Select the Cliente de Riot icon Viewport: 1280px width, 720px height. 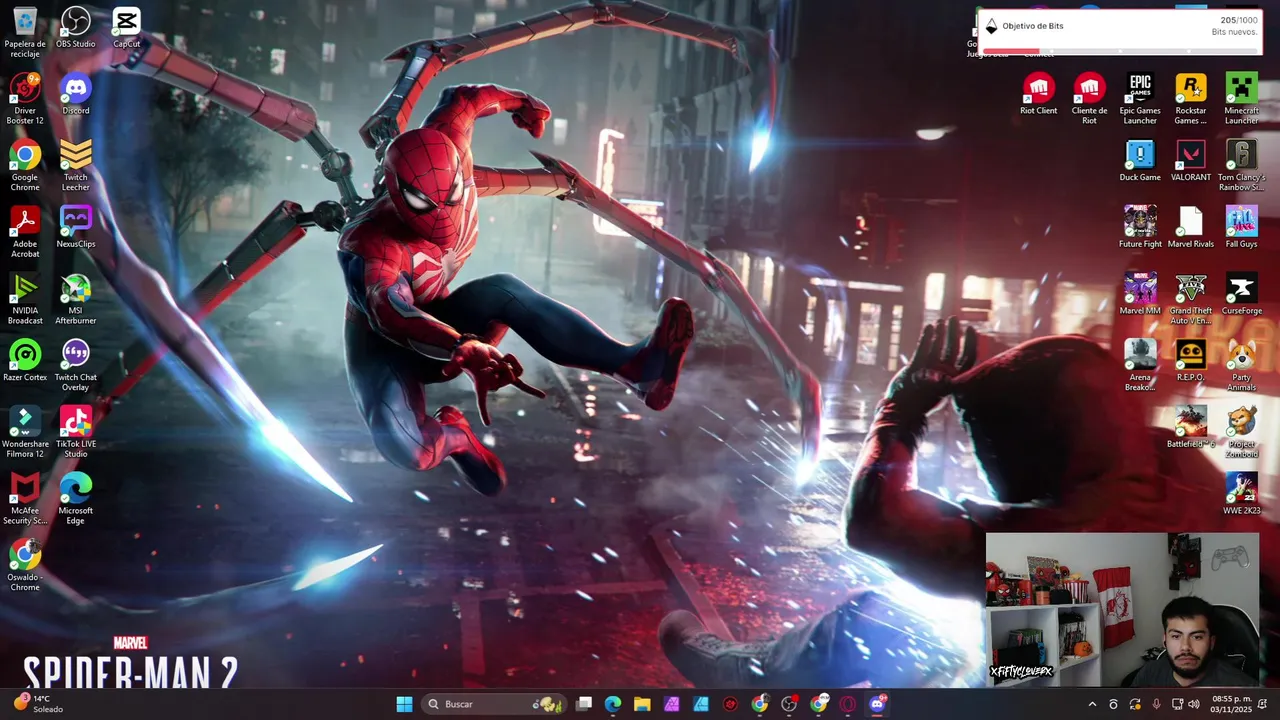1089,98
